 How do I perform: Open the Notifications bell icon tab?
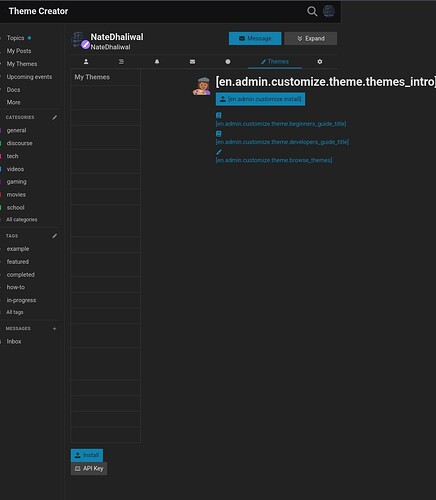pyautogui.click(x=157, y=62)
